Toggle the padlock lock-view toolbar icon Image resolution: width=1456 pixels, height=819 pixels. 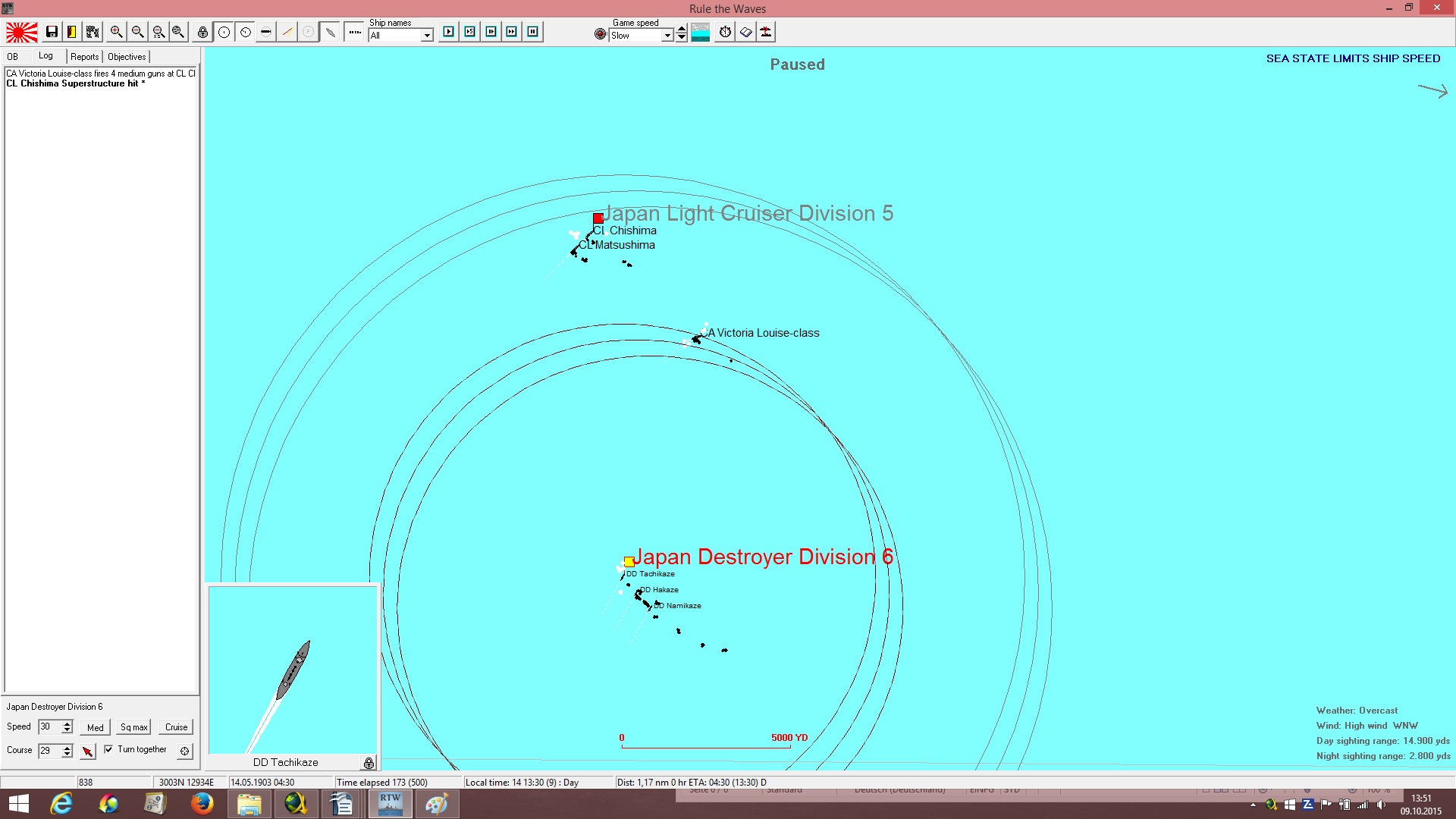[202, 32]
